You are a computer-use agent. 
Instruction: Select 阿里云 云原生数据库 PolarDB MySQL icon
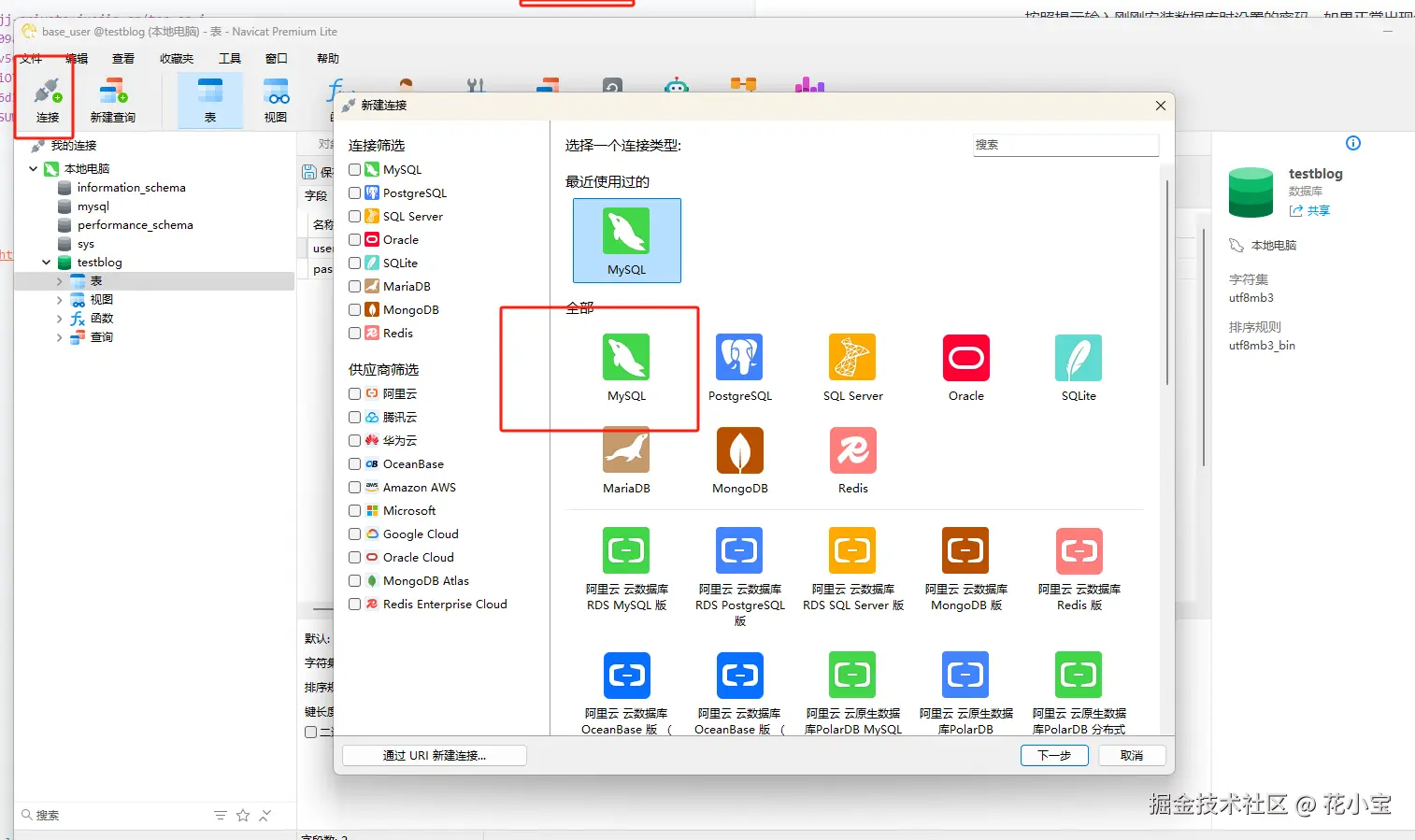coord(852,675)
